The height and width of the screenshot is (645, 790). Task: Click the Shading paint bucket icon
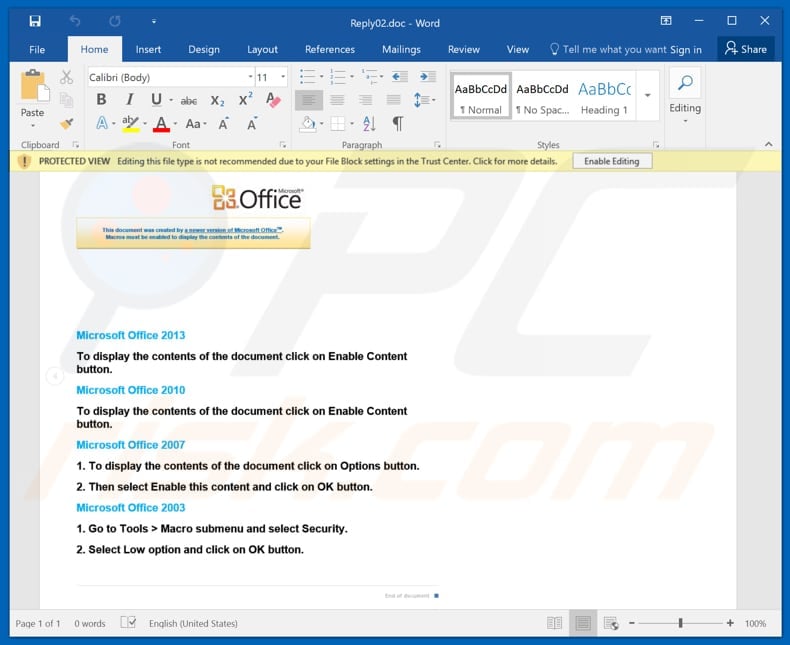click(308, 123)
